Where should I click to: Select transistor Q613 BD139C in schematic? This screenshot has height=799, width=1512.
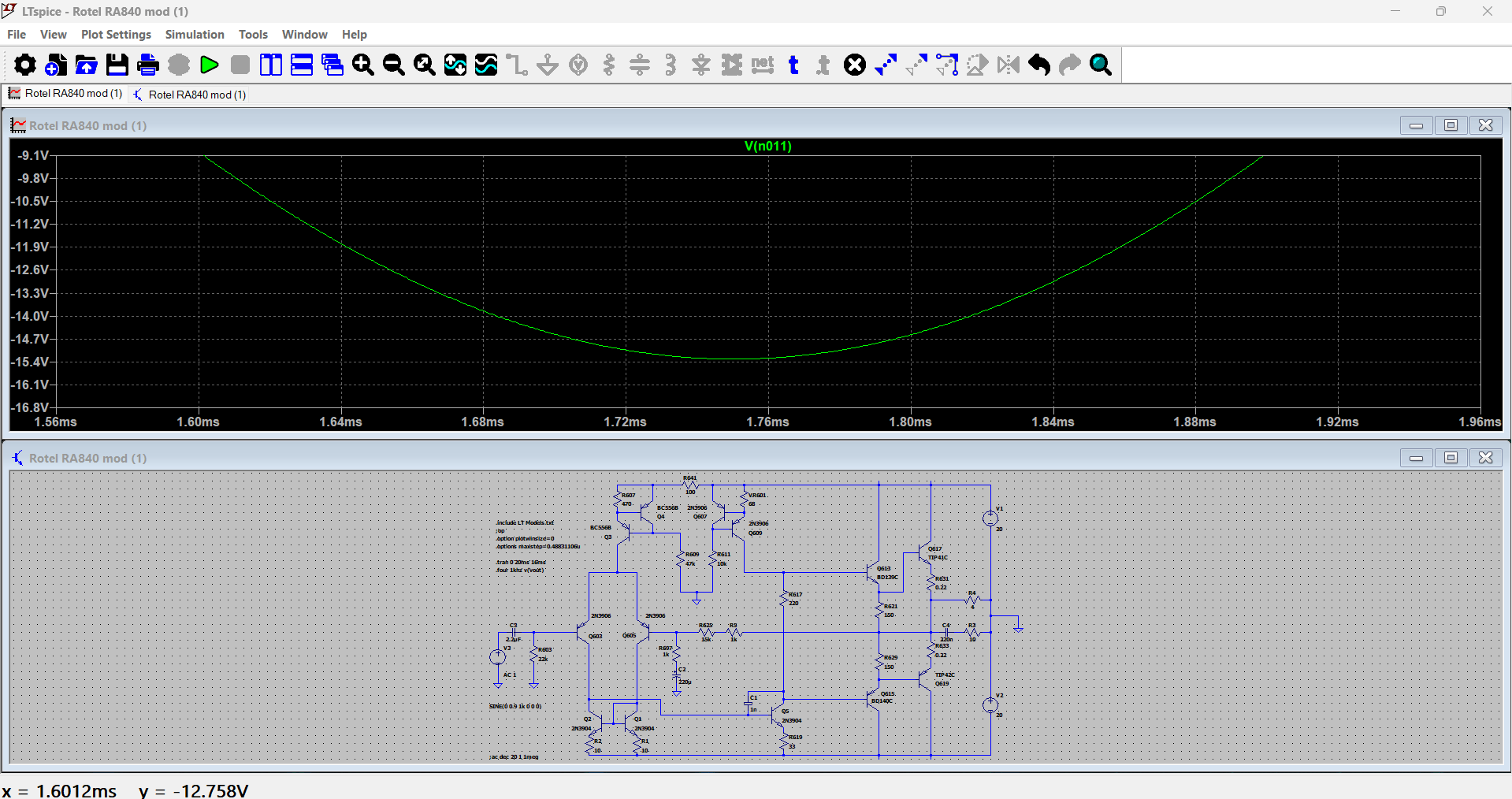point(875,573)
